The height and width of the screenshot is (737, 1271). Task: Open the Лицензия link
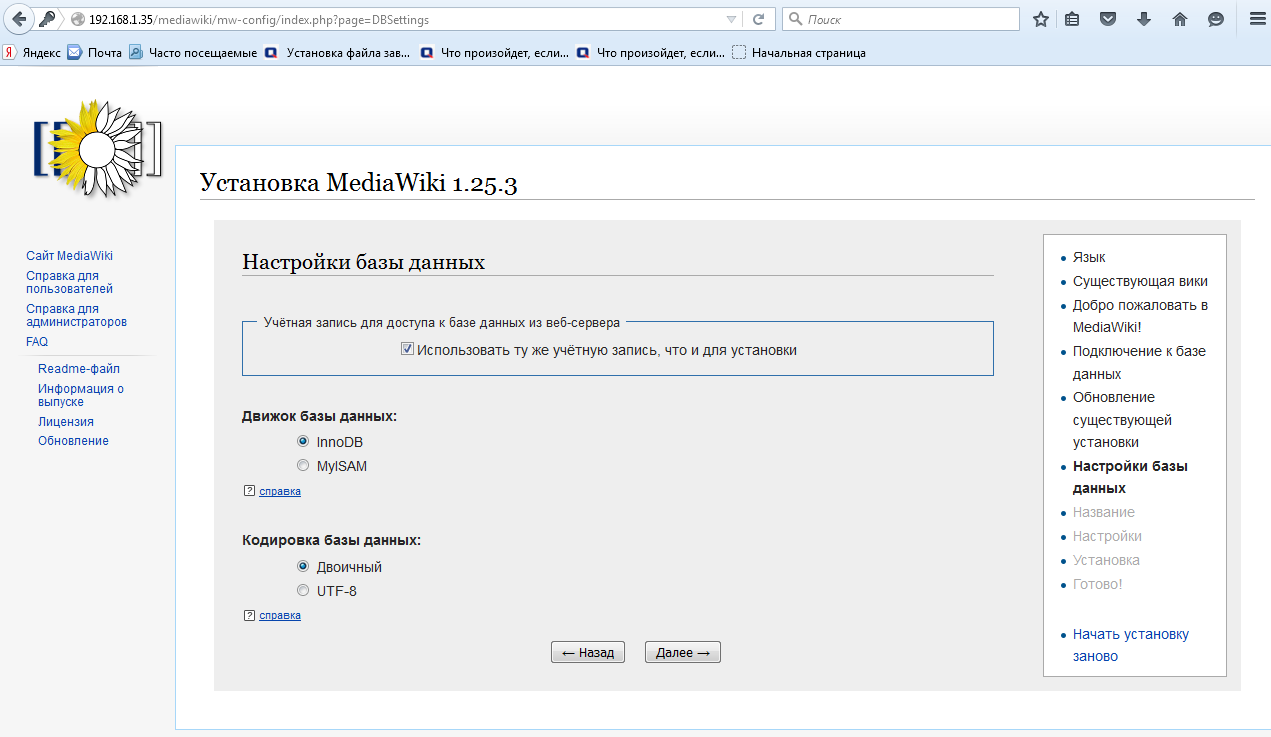(66, 422)
